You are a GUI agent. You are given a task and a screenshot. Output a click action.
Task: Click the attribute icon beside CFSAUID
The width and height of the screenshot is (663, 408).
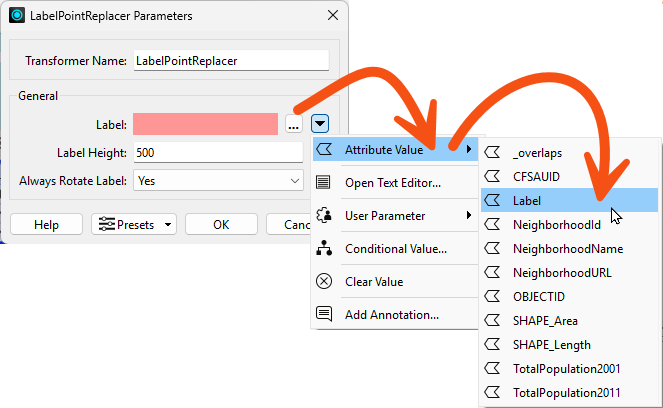[493, 176]
